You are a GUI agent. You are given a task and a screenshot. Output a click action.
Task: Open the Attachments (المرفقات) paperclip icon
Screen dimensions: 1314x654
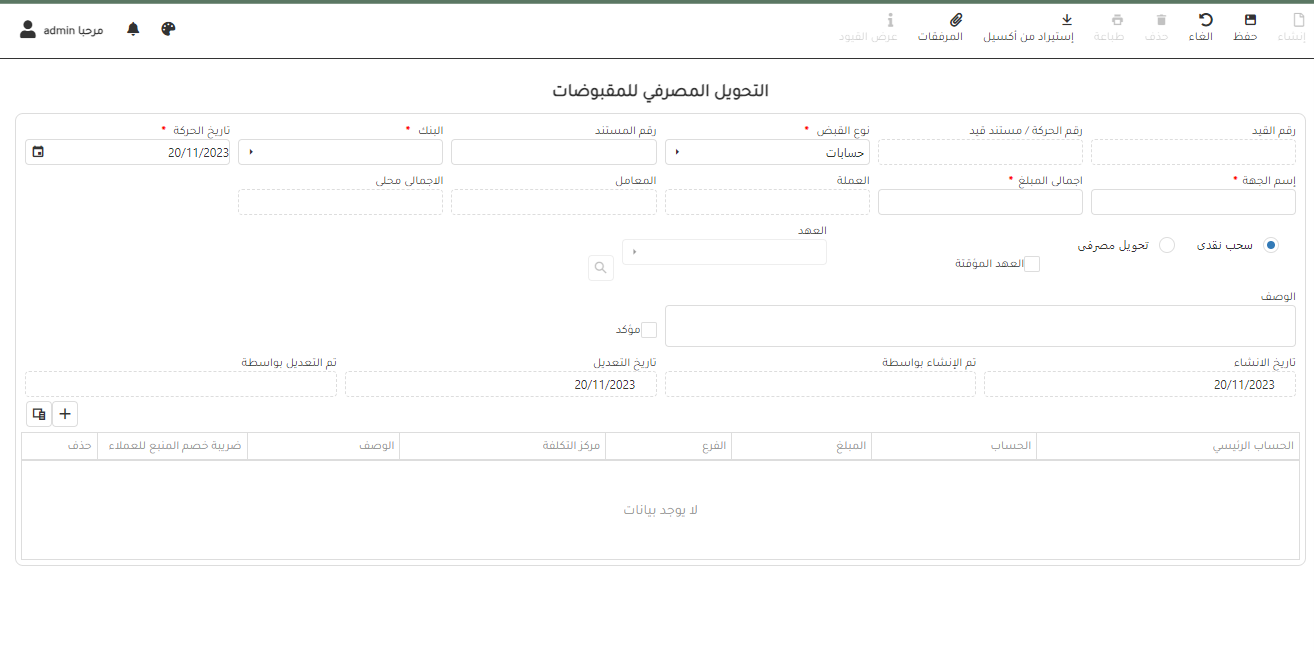click(955, 20)
